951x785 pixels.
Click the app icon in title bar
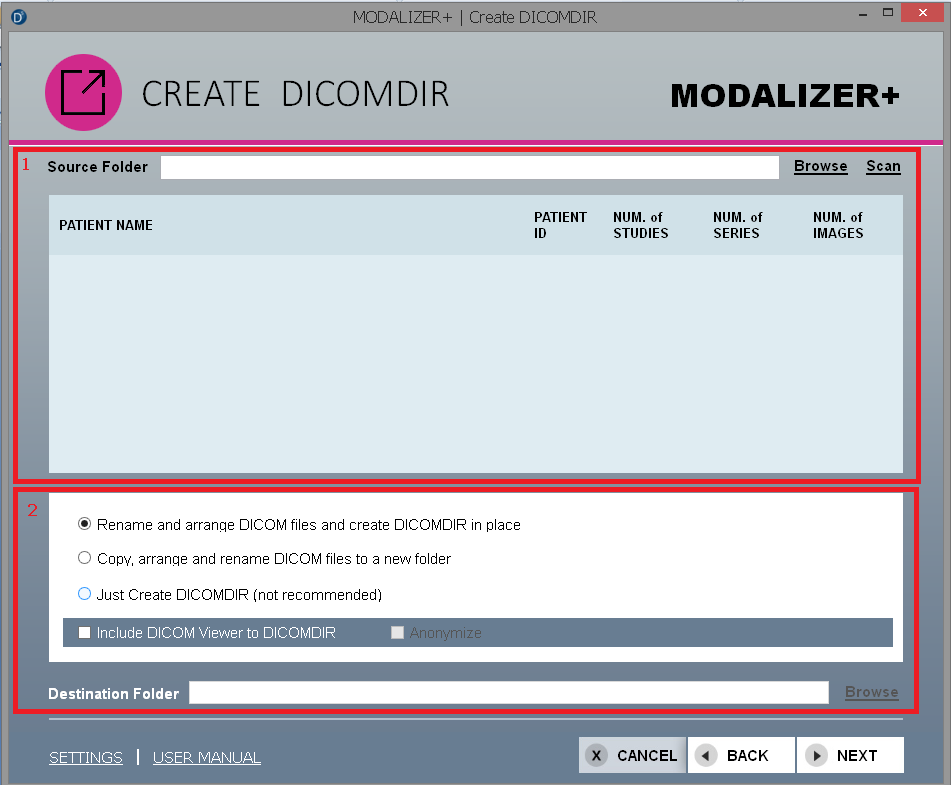pos(18,17)
